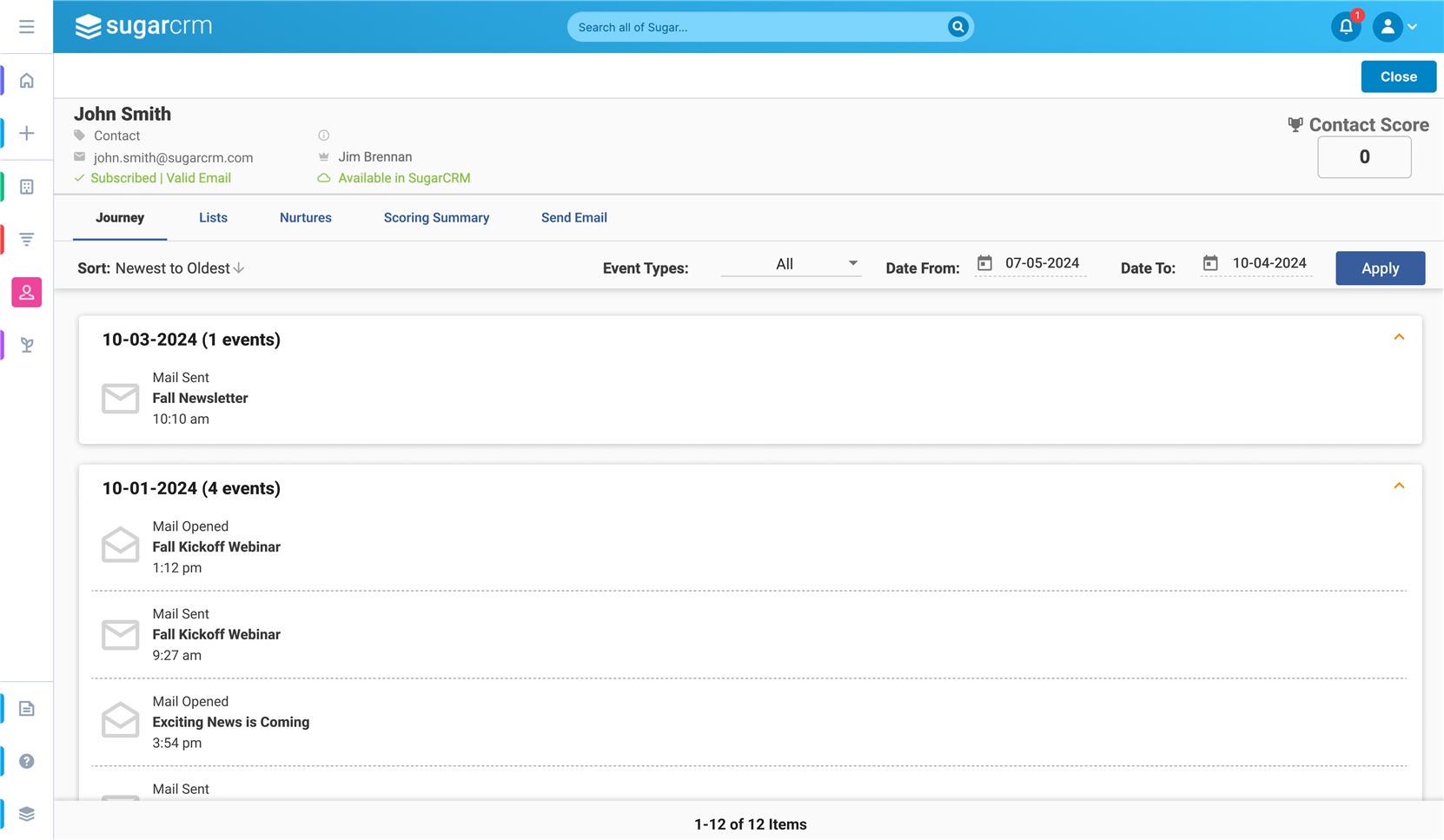Open the notifications bell
The height and width of the screenshot is (840, 1444).
pyautogui.click(x=1345, y=27)
